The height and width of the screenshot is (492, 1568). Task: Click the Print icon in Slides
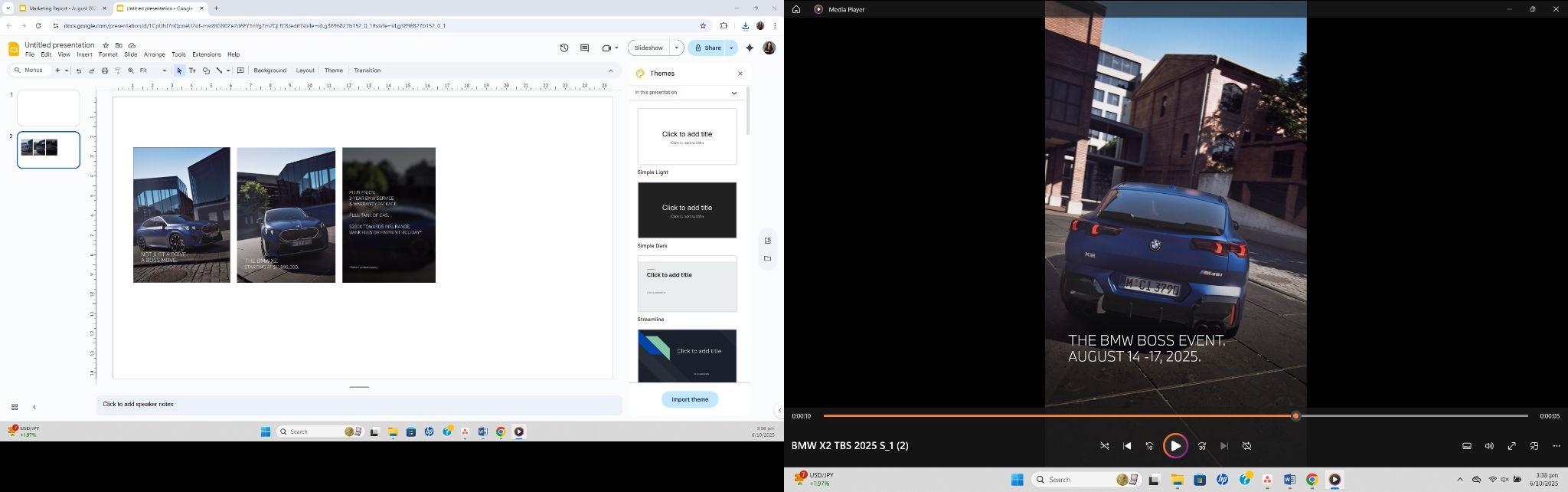click(105, 71)
